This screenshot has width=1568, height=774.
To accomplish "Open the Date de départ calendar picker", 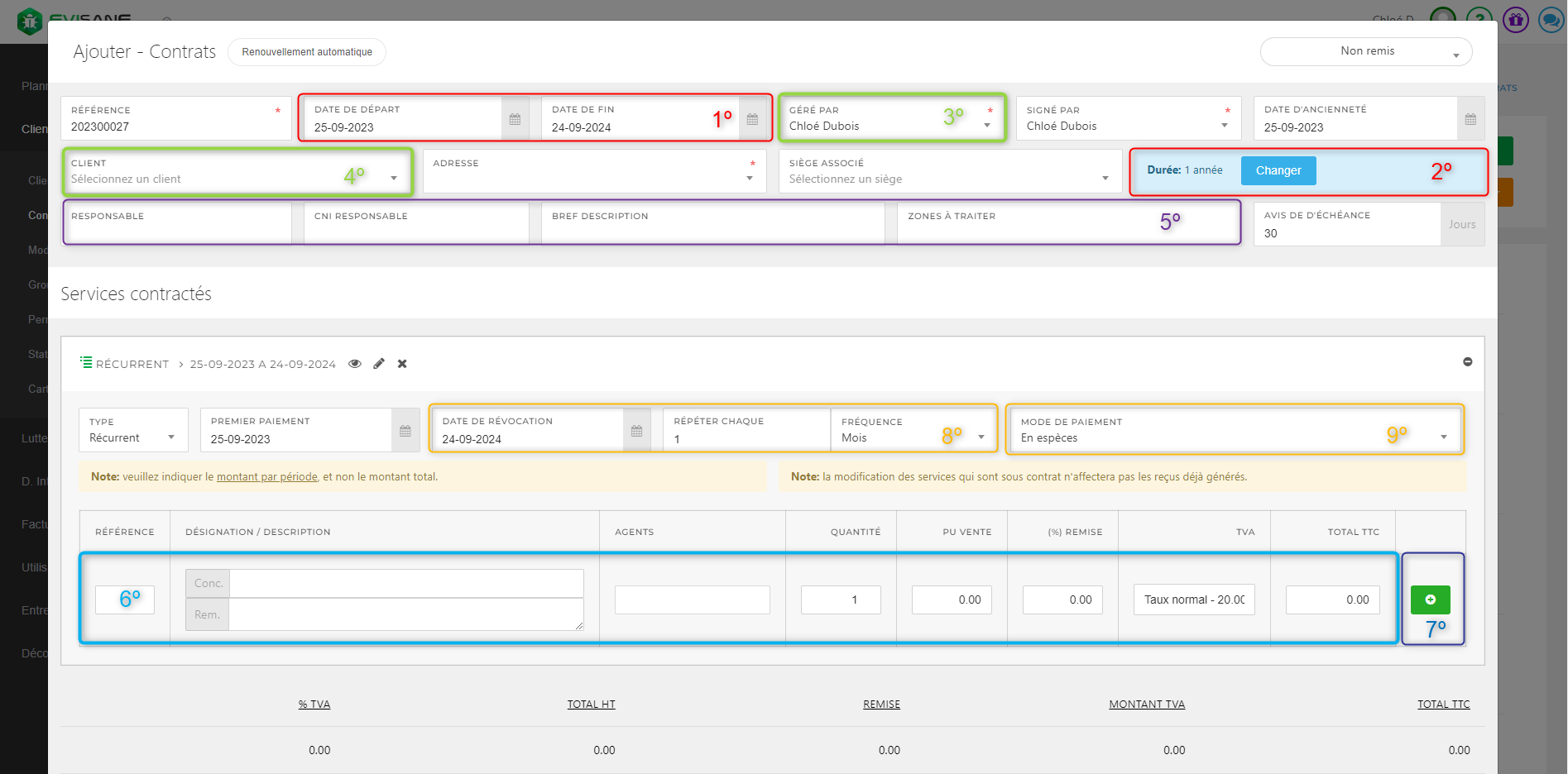I will point(515,119).
